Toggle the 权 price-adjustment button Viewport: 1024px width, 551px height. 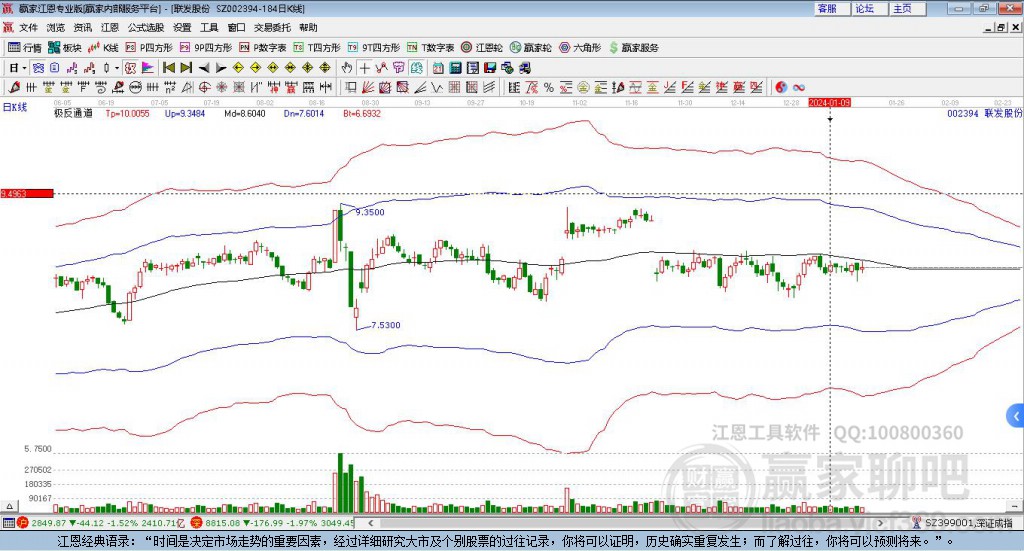point(131,67)
